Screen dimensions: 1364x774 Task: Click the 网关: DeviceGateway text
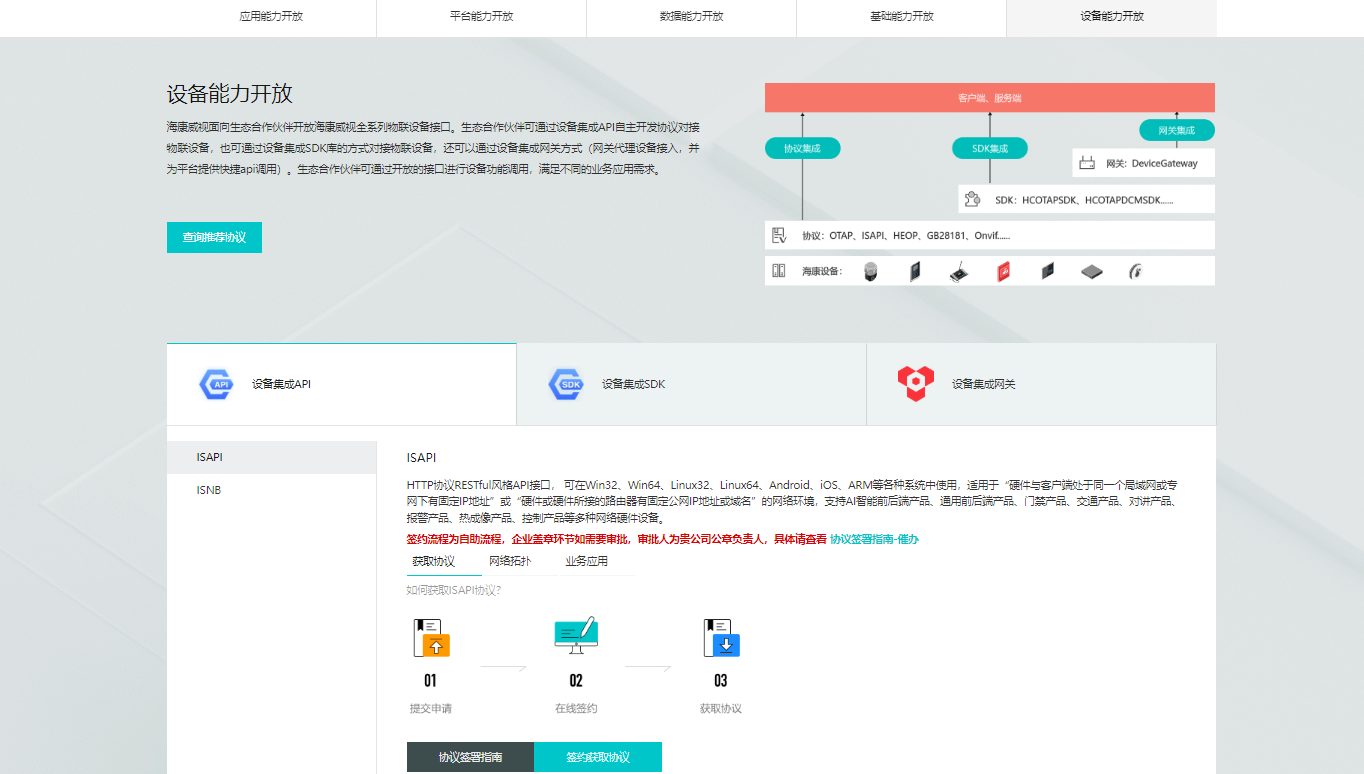tap(1152, 163)
